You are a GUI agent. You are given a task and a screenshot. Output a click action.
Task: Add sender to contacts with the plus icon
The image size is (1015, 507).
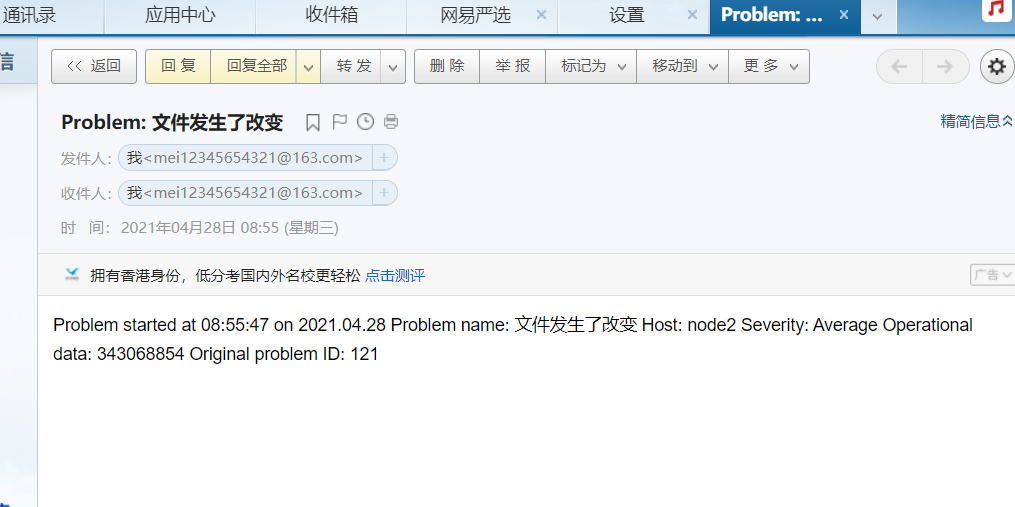(384, 157)
